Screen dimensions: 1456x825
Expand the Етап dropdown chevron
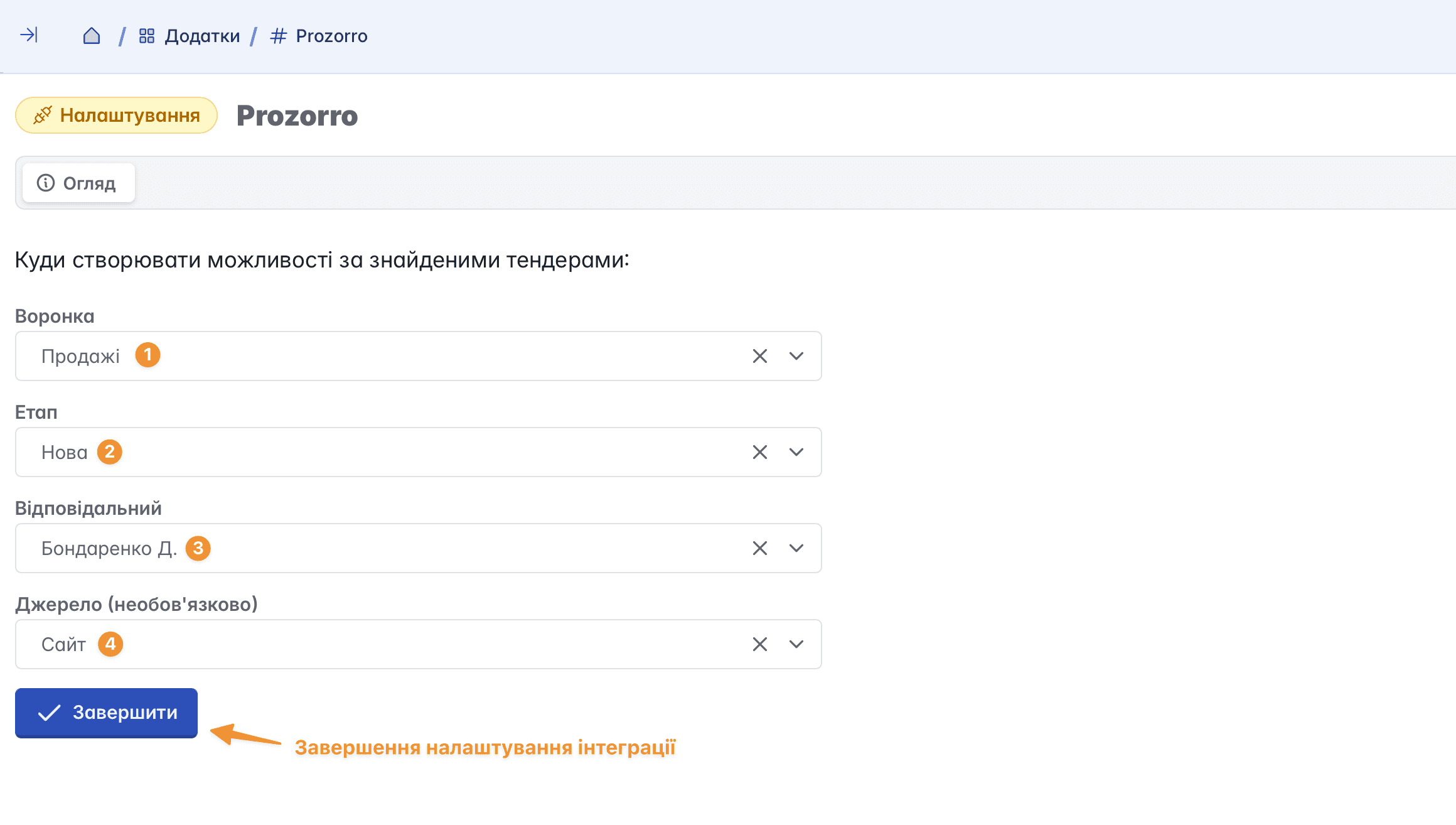point(796,452)
